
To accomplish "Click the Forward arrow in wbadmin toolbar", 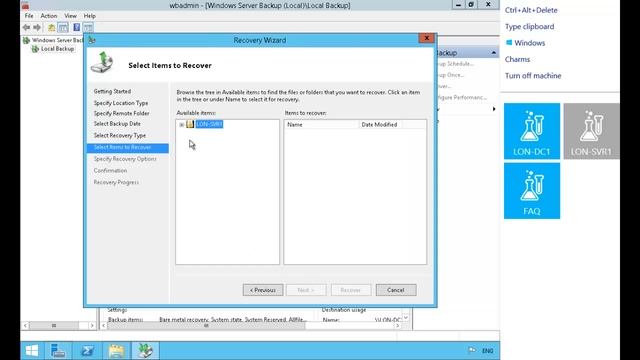I will pyautogui.click(x=37, y=27).
